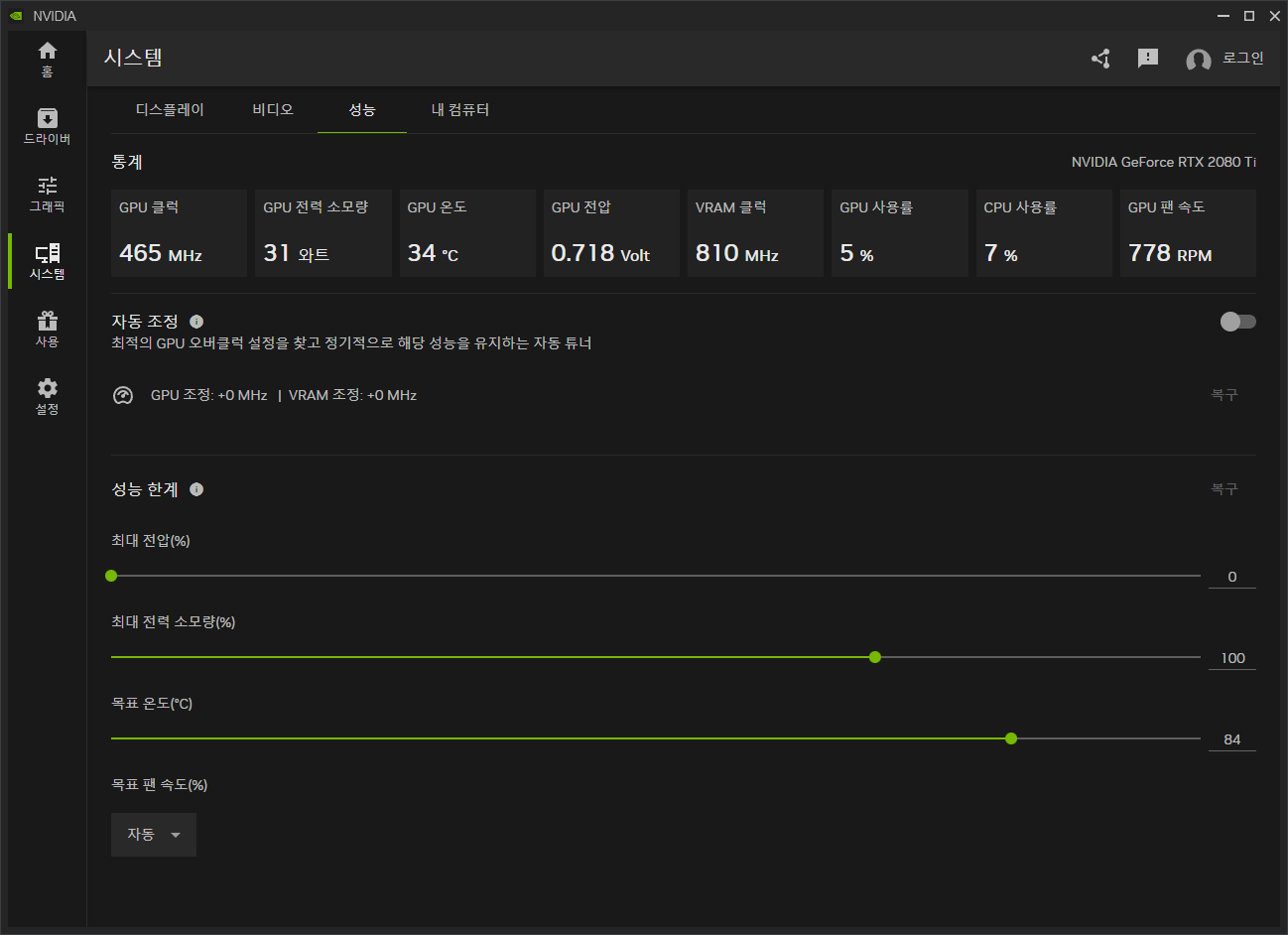Viewport: 1288px width, 935px height.
Task: Click 복구 next to GPU 조정
Action: [1224, 395]
